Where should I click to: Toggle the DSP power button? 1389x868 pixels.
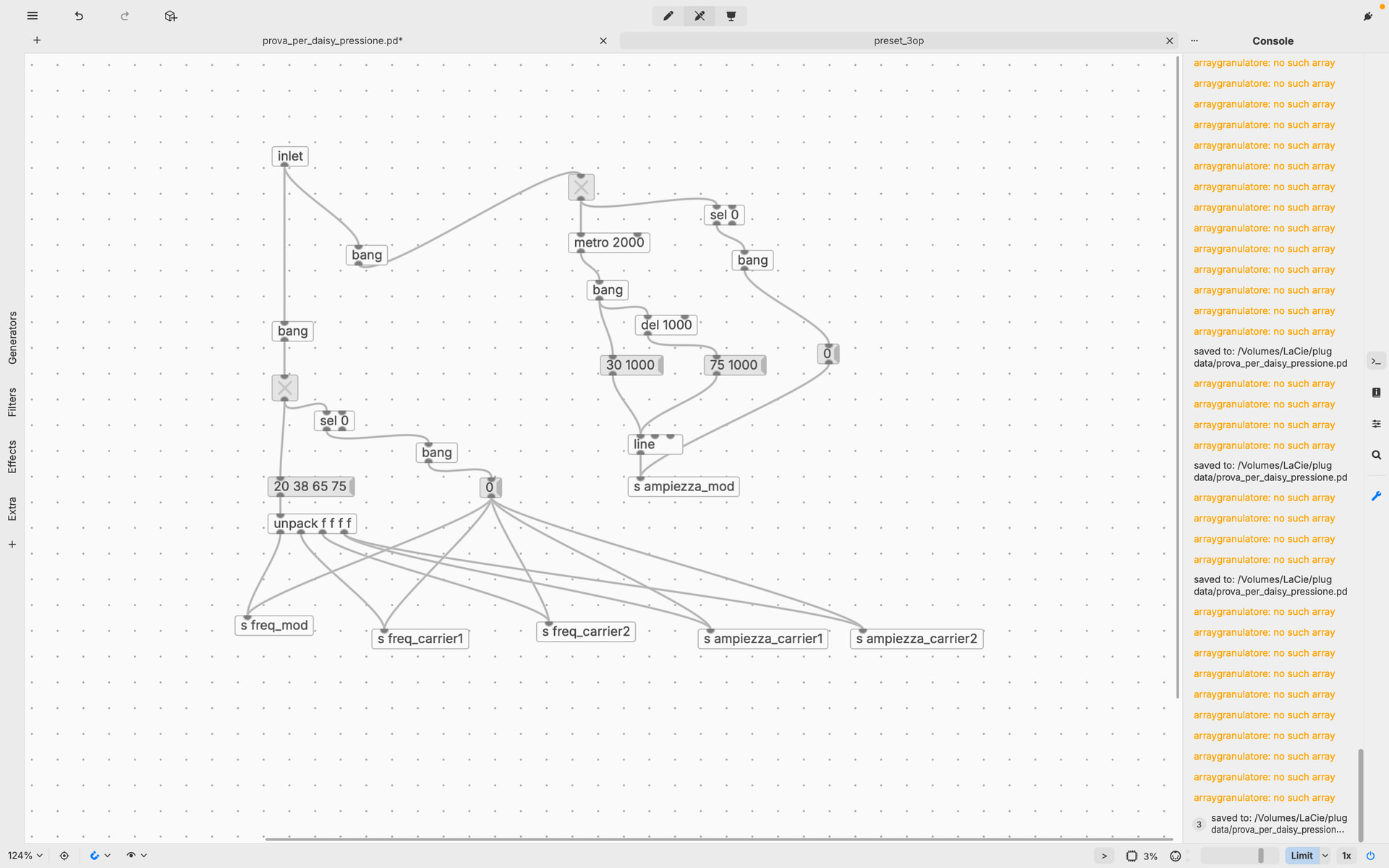[1370, 856]
